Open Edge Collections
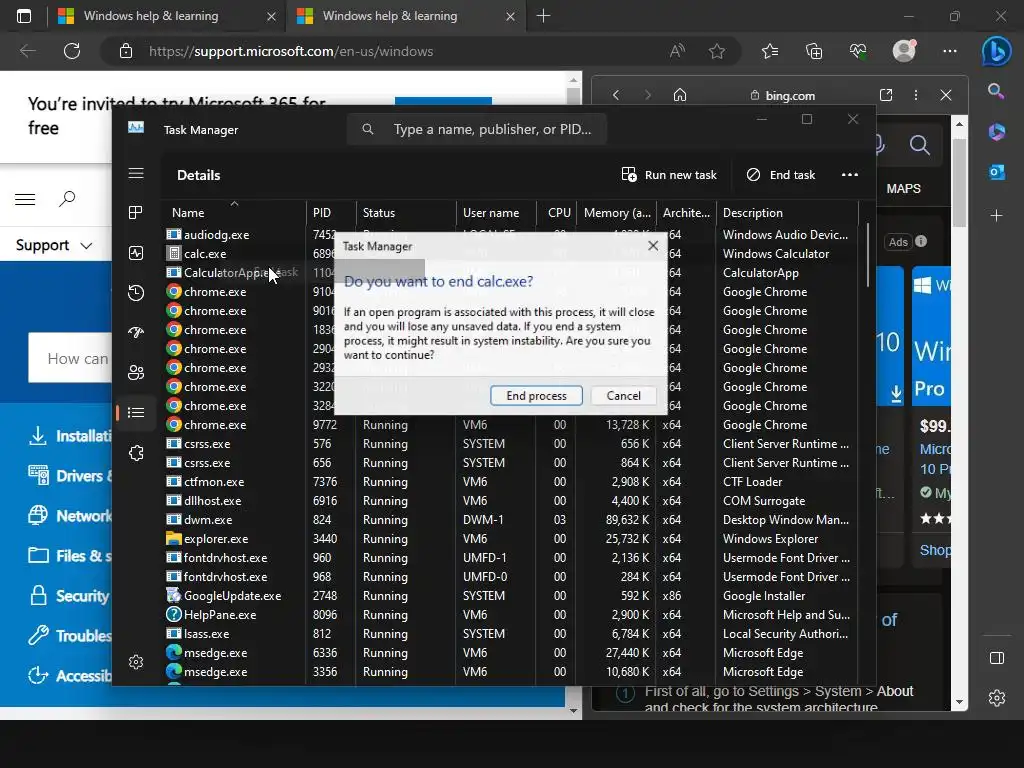Viewport: 1024px width, 768px height. (814, 51)
